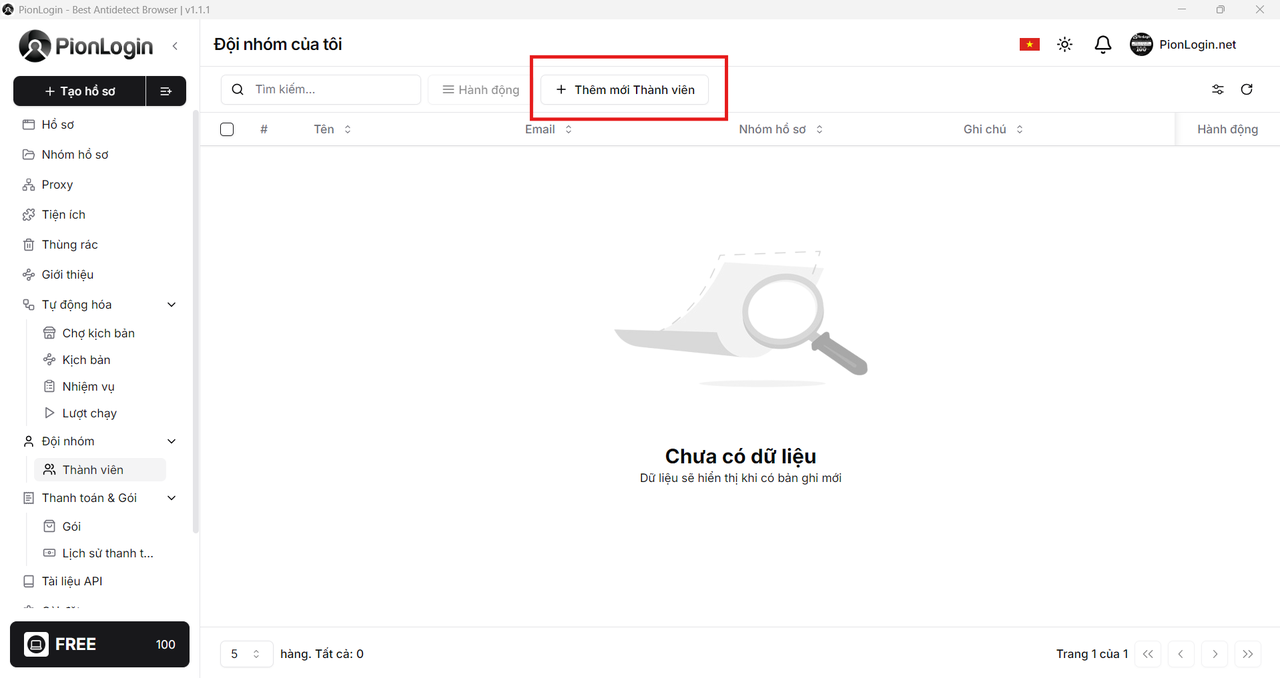Click the Vietnamese flag language icon
This screenshot has width=1280, height=678.
[1029, 45]
